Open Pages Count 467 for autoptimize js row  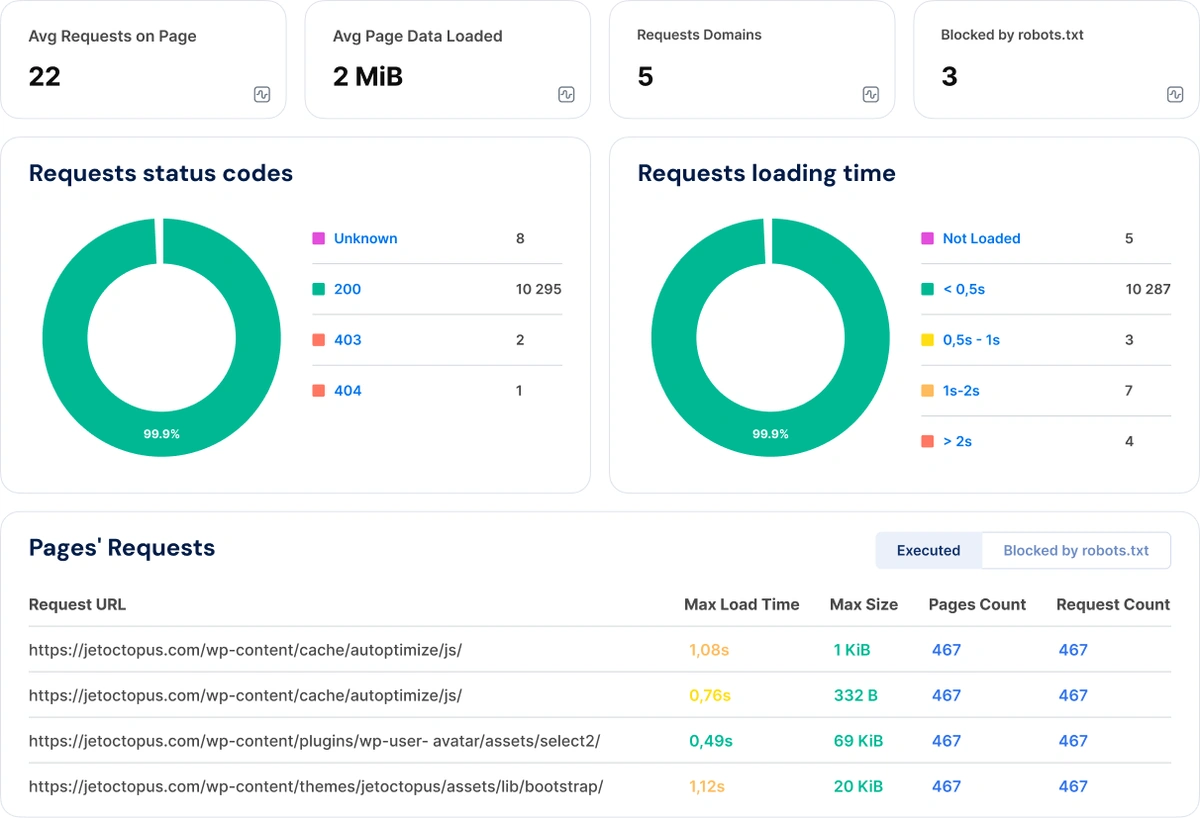(x=946, y=649)
